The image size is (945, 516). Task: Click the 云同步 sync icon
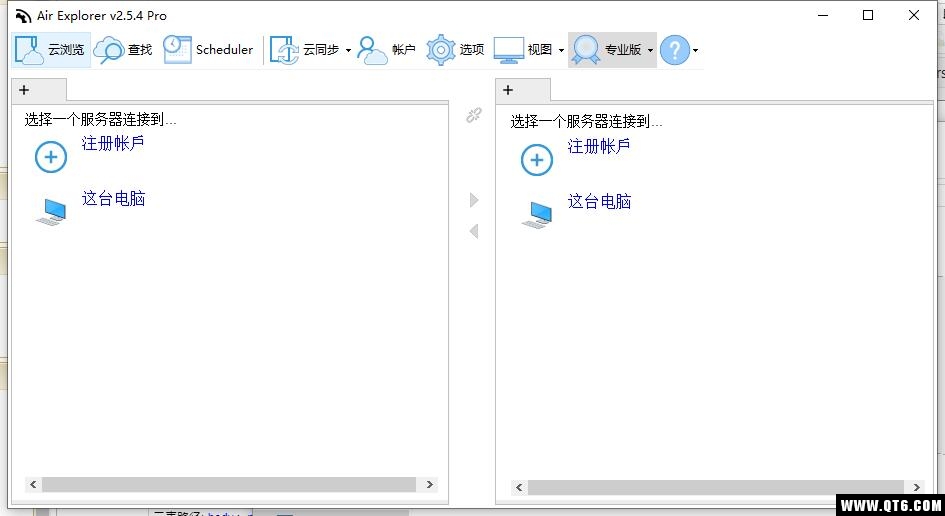284,50
